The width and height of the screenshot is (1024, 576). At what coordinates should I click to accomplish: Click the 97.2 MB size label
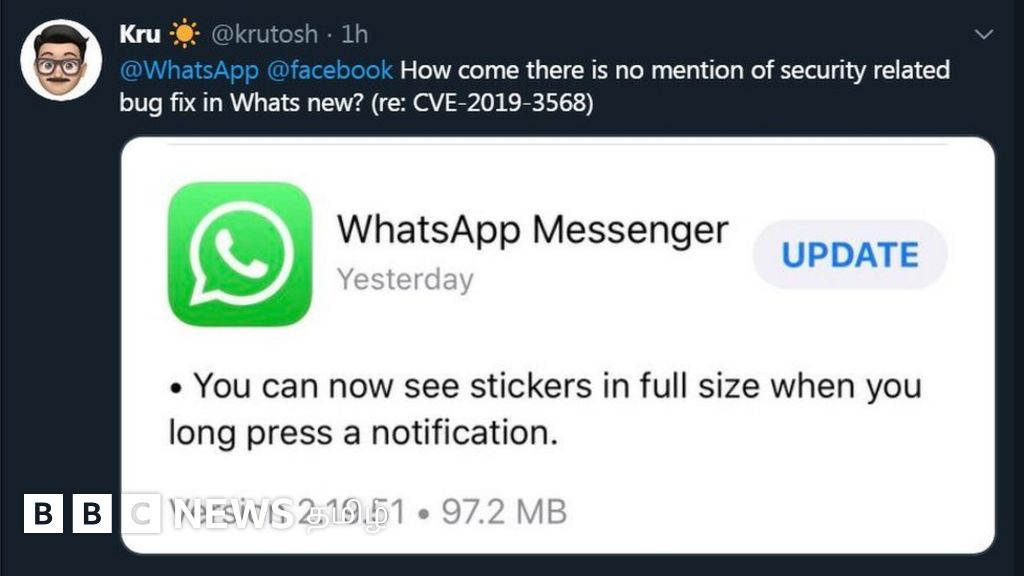(x=504, y=511)
